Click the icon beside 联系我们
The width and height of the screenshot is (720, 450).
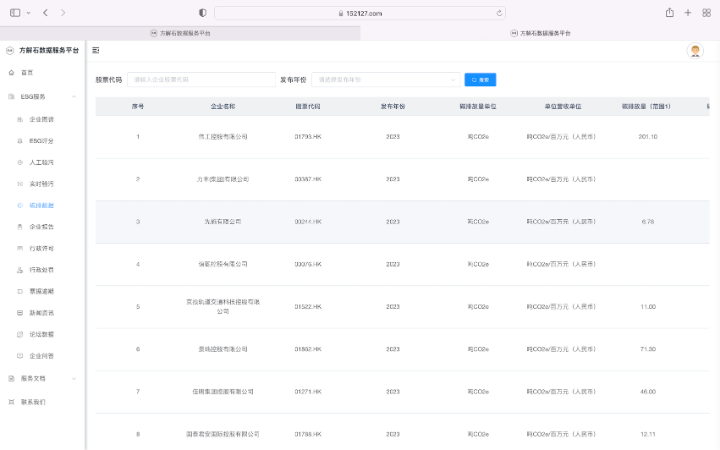(x=11, y=402)
